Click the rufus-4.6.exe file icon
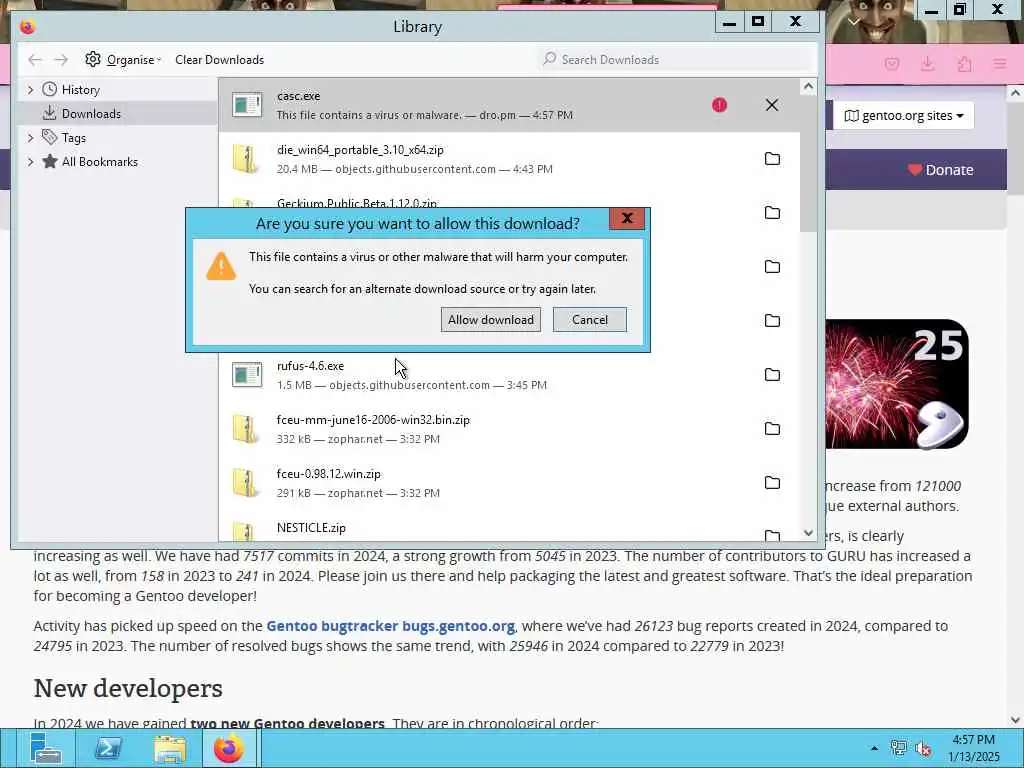 247,375
